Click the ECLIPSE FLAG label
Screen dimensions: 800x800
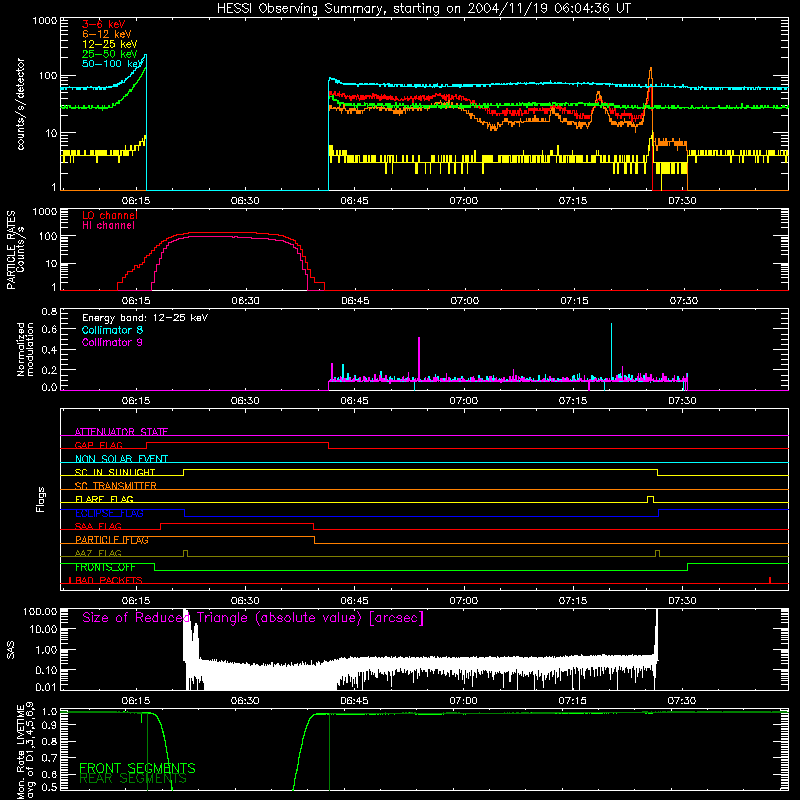109,513
